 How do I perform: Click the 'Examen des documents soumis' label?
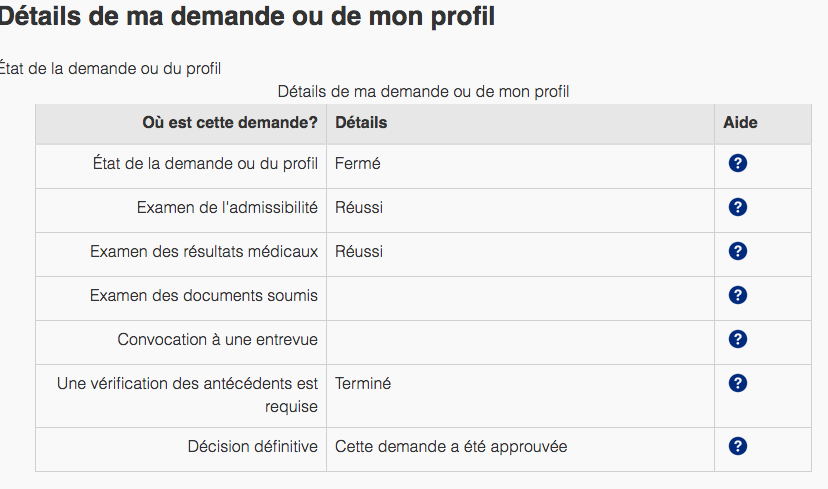[204, 295]
